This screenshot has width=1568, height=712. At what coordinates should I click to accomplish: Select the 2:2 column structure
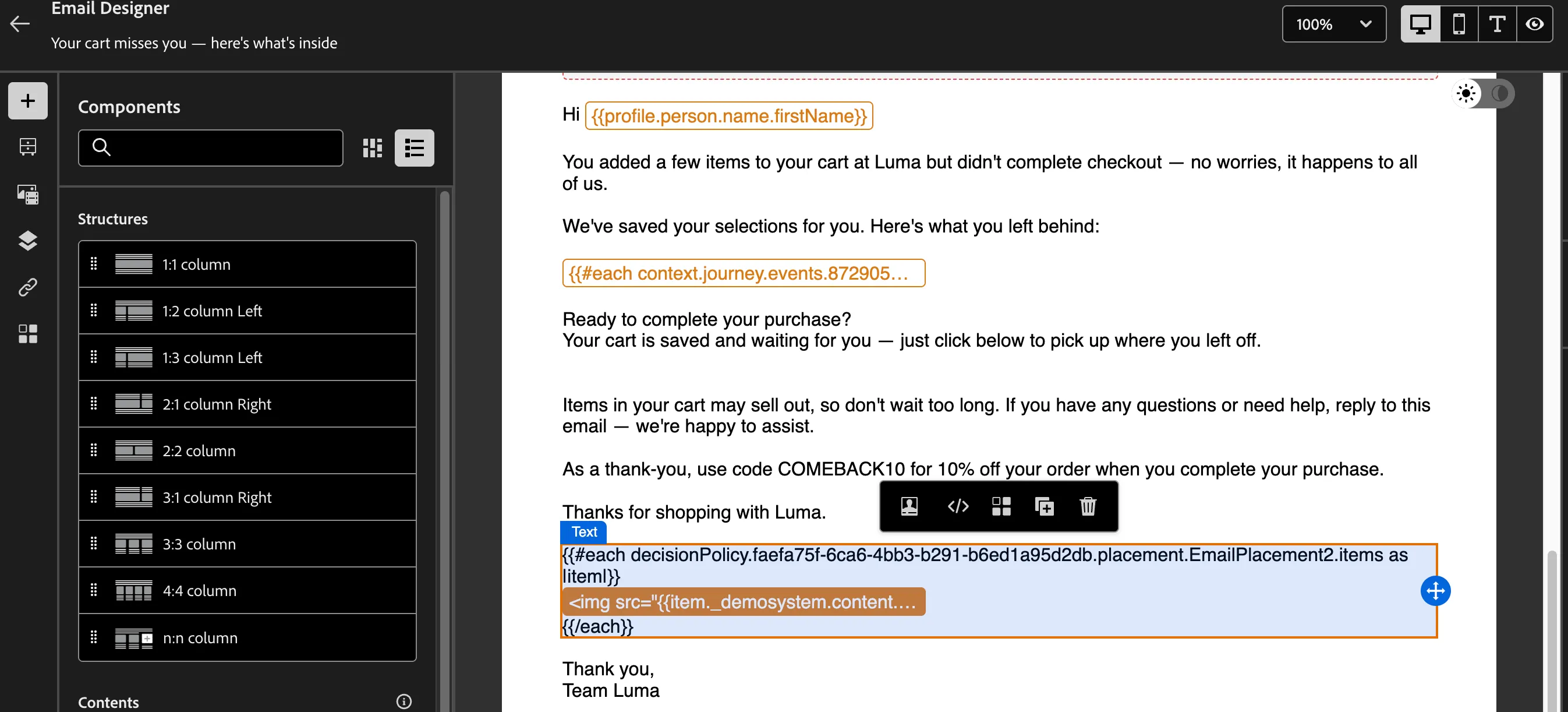pos(247,451)
